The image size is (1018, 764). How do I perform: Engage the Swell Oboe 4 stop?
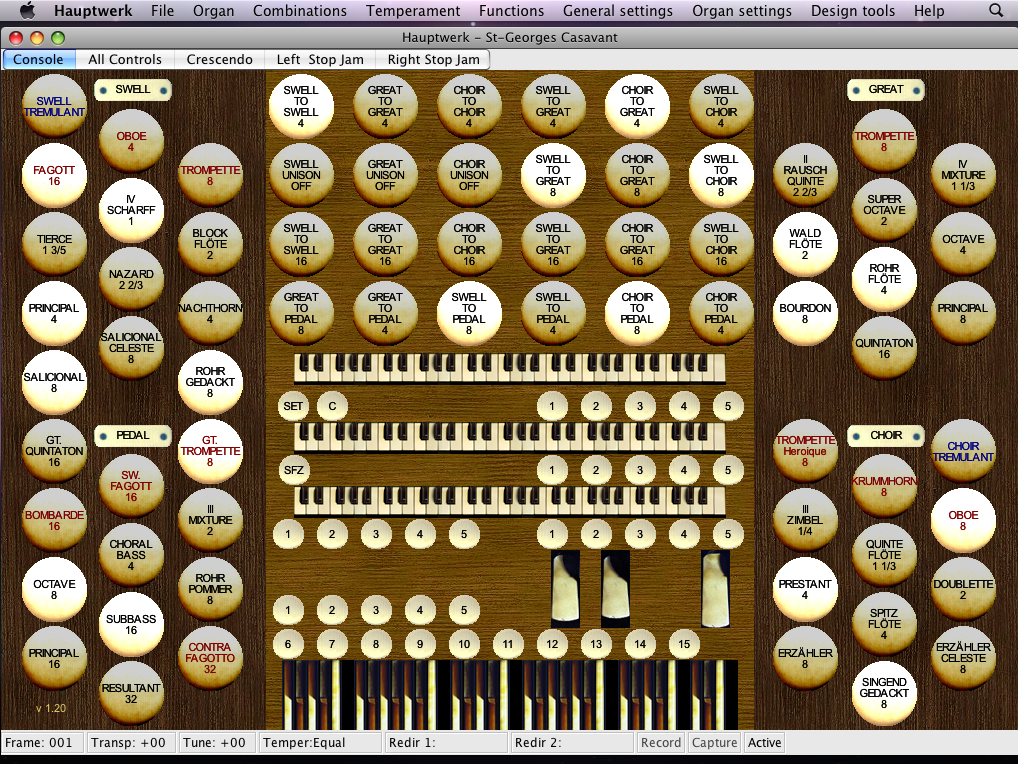click(x=131, y=141)
